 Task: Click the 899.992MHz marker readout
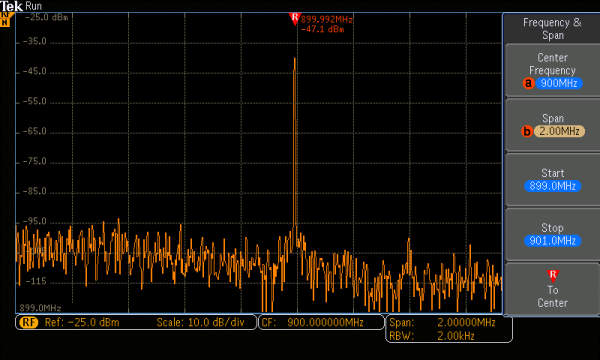326,20
